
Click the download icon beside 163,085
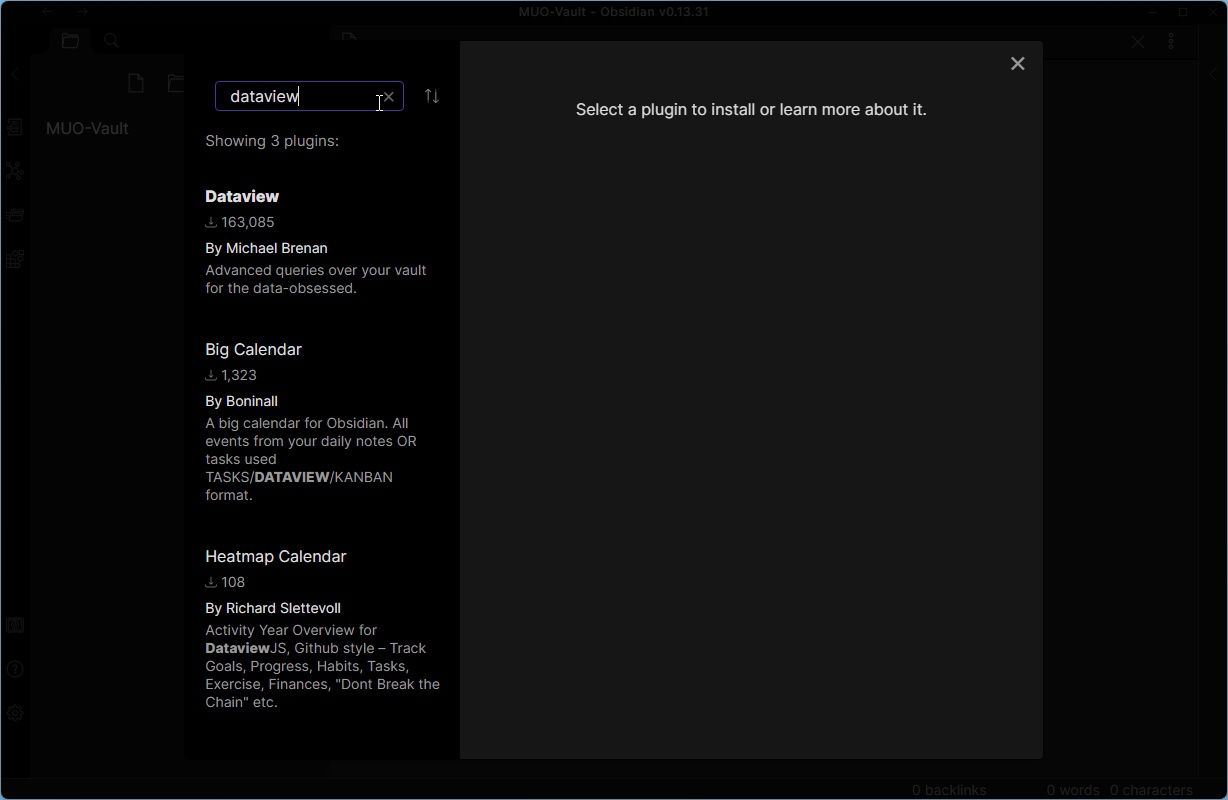[x=211, y=222]
